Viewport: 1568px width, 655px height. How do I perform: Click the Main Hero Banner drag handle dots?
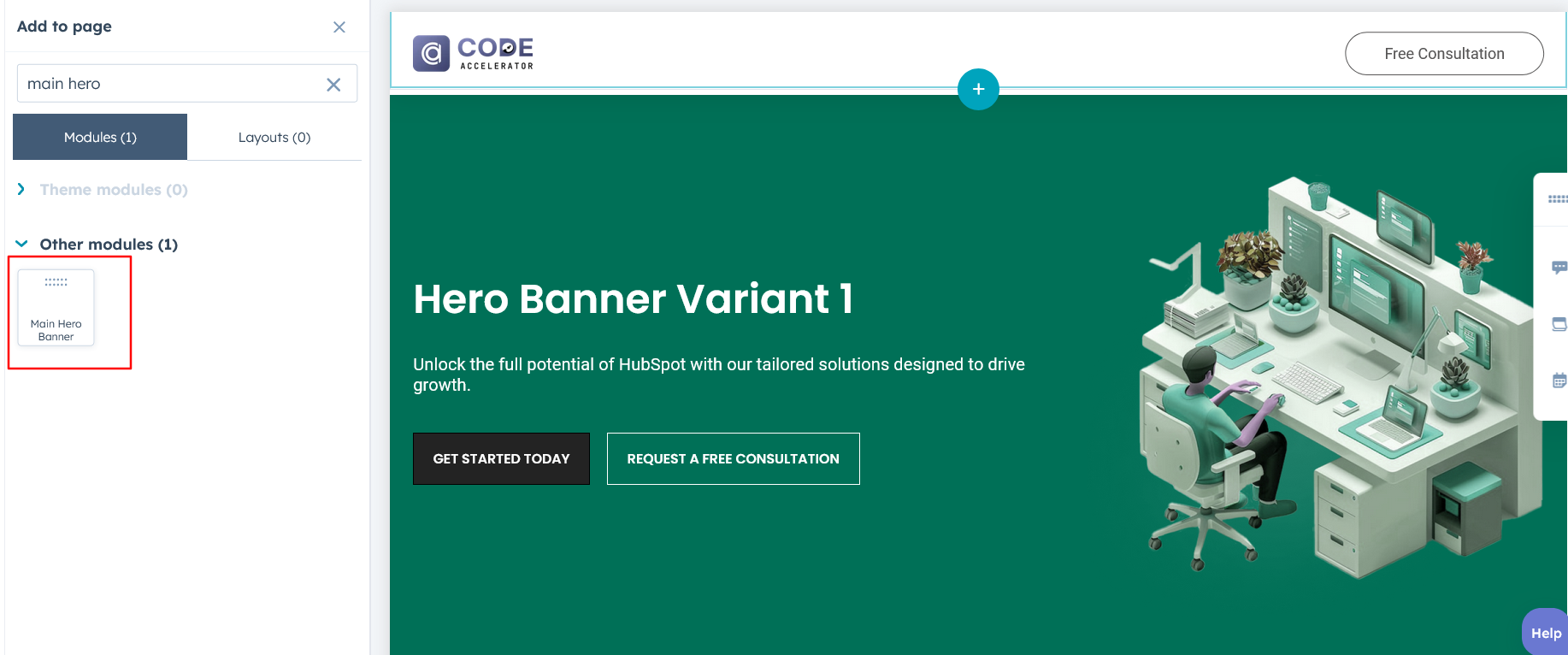point(56,282)
